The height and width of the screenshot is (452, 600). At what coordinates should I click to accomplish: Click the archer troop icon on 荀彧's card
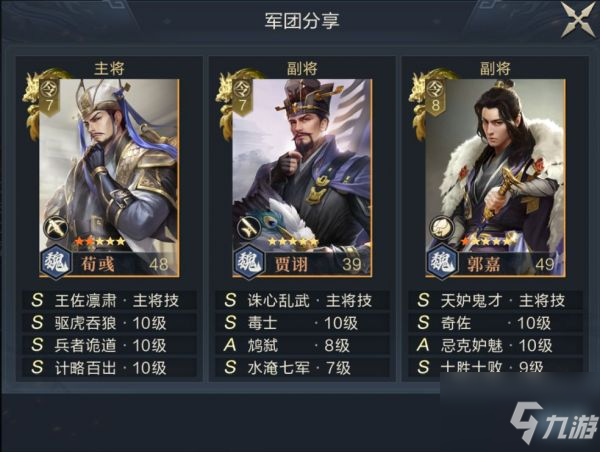(56, 228)
